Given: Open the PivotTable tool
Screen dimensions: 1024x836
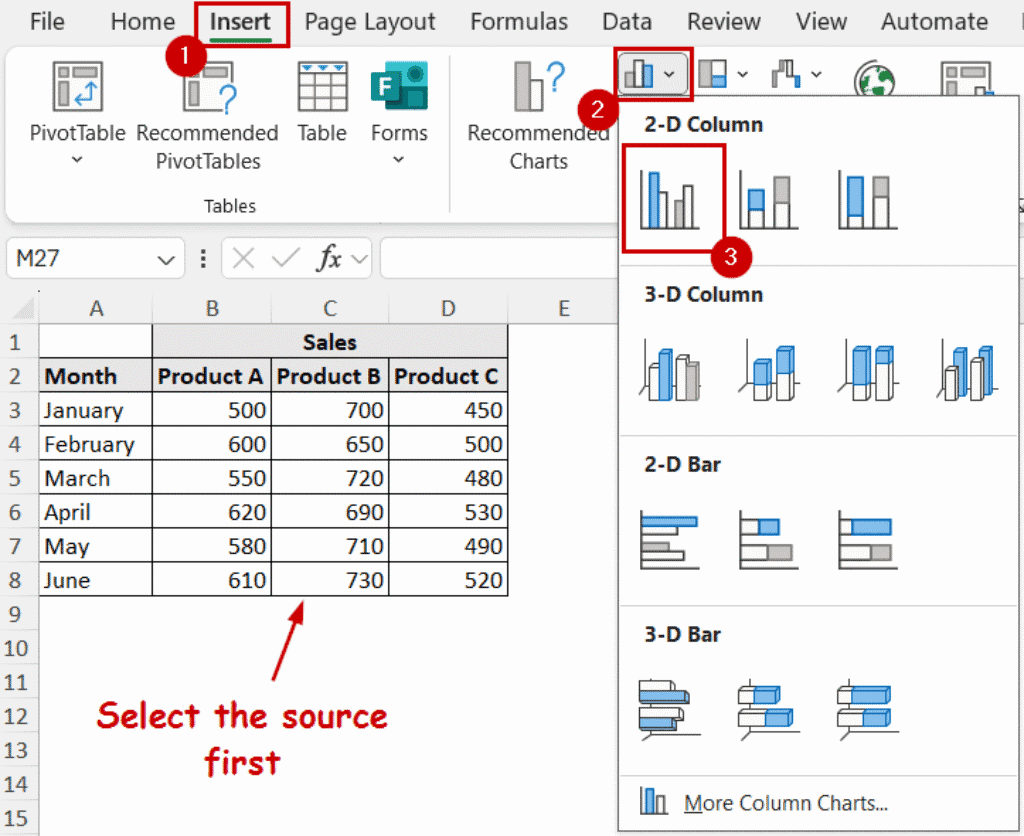Looking at the screenshot, I should (x=77, y=86).
